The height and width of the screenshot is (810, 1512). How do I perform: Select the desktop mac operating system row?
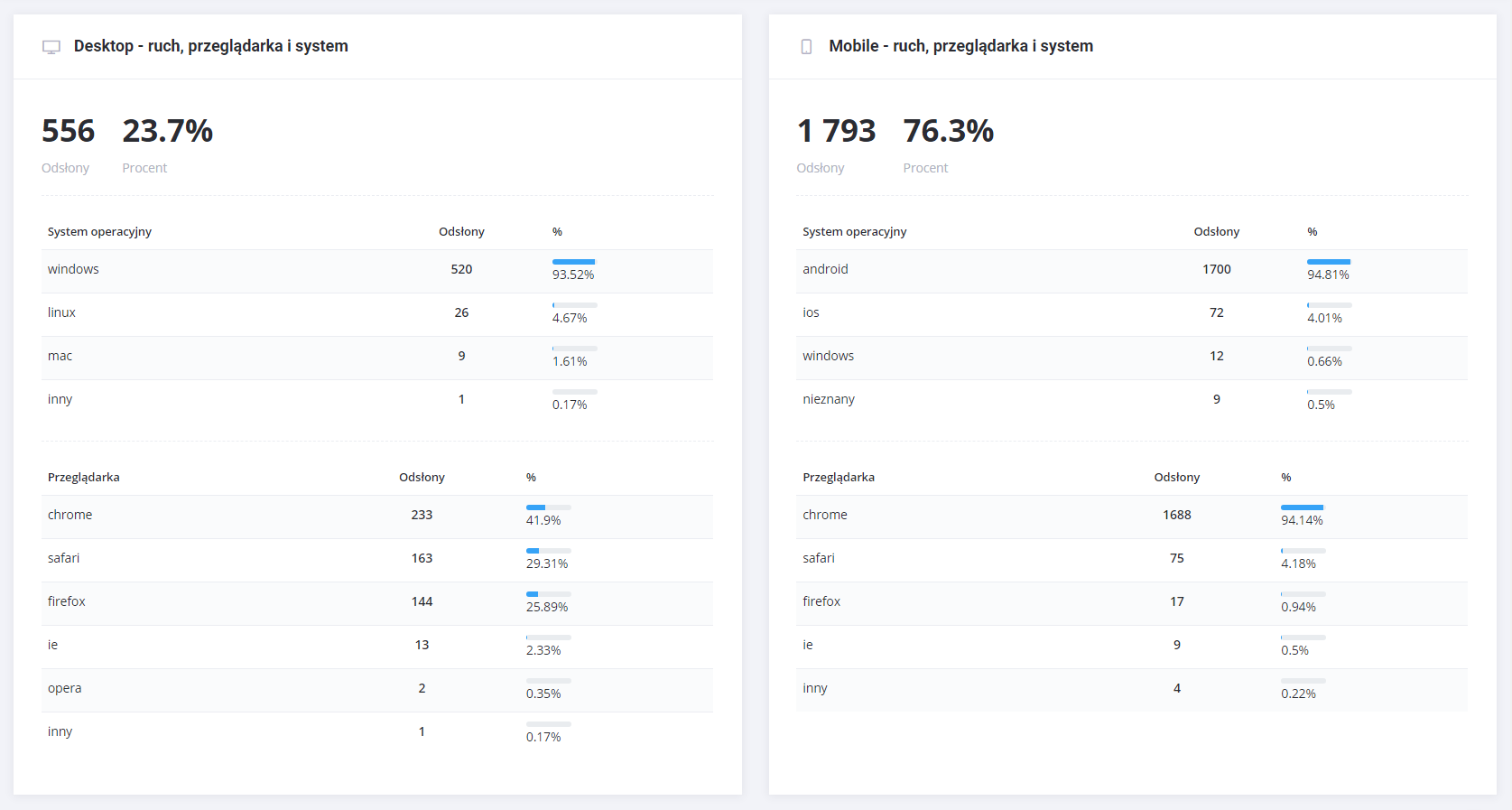377,358
